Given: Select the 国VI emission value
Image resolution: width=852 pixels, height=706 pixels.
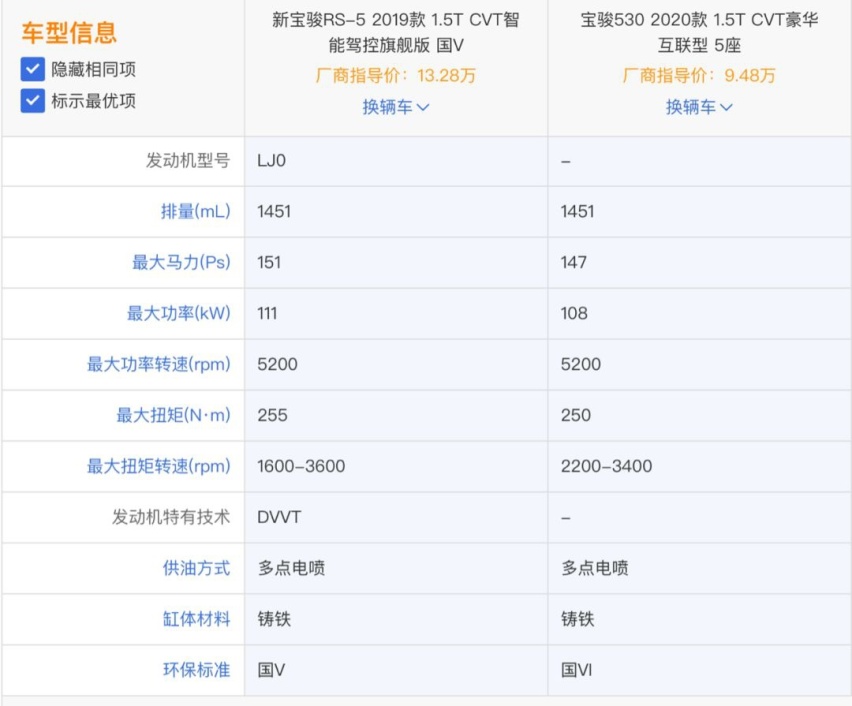Looking at the screenshot, I should [x=577, y=670].
